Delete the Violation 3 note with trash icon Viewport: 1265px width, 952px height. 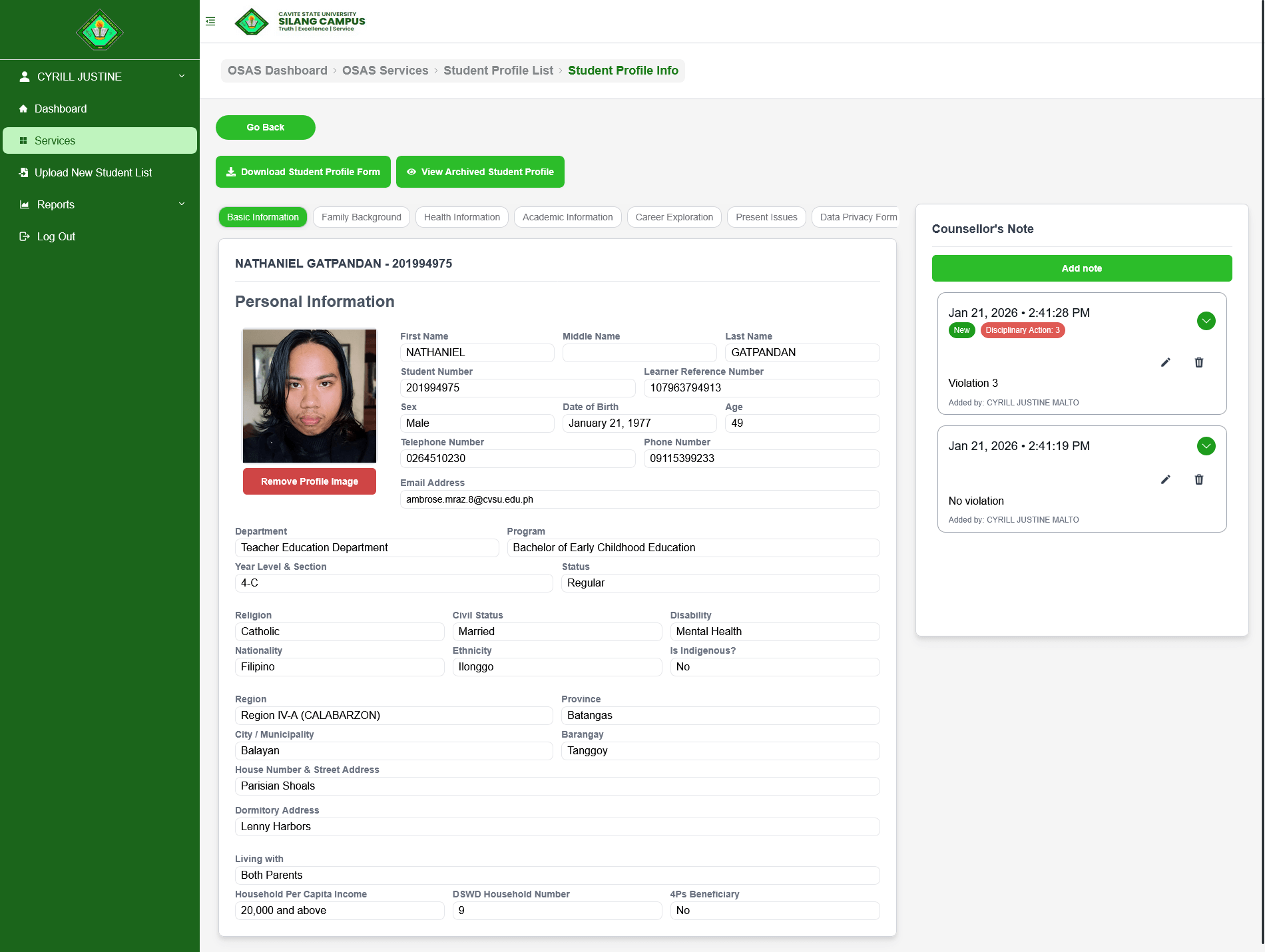coord(1198,362)
